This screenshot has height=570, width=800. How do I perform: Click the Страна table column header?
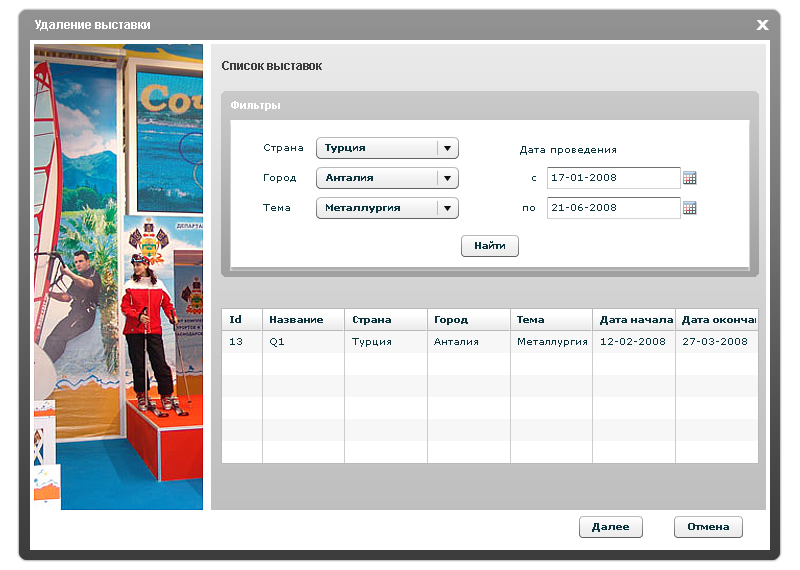pyautogui.click(x=385, y=320)
